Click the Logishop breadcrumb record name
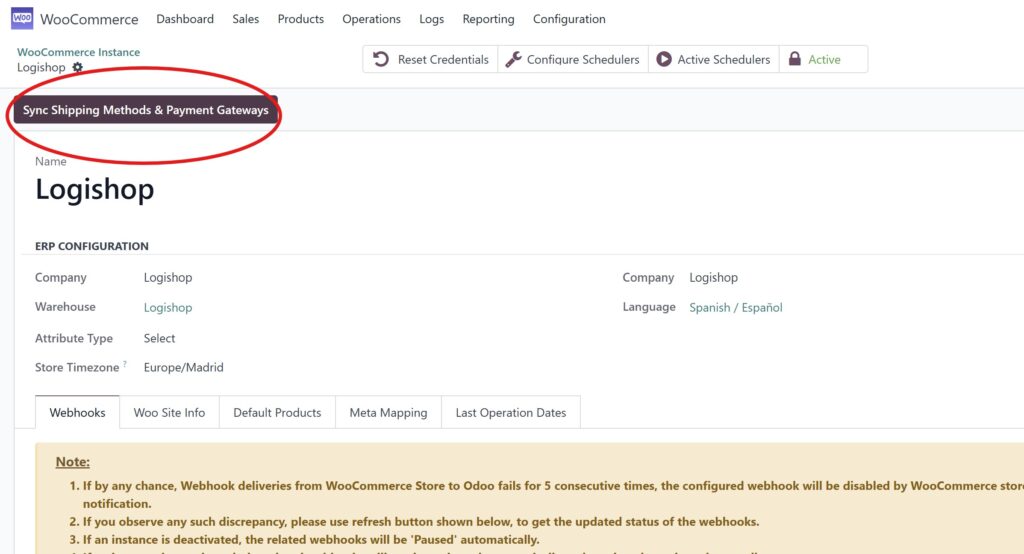The height and width of the screenshot is (554, 1024). 41,67
